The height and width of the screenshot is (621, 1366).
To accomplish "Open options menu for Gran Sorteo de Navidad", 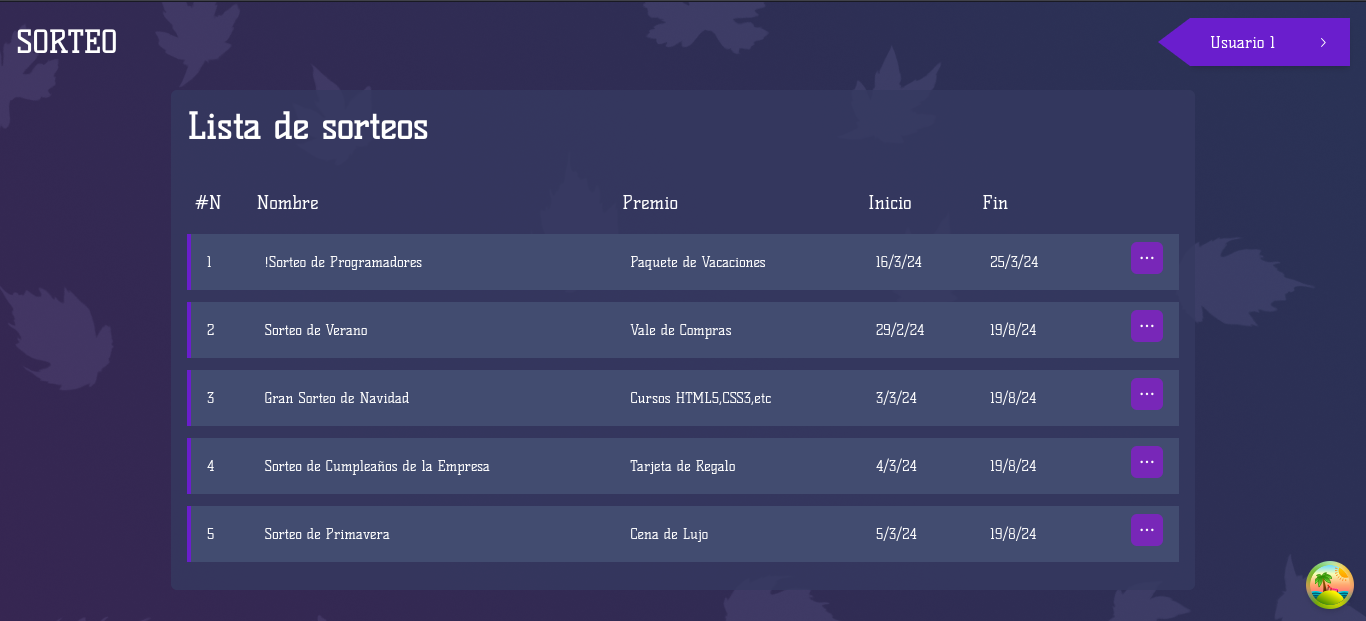I will [x=1147, y=394].
